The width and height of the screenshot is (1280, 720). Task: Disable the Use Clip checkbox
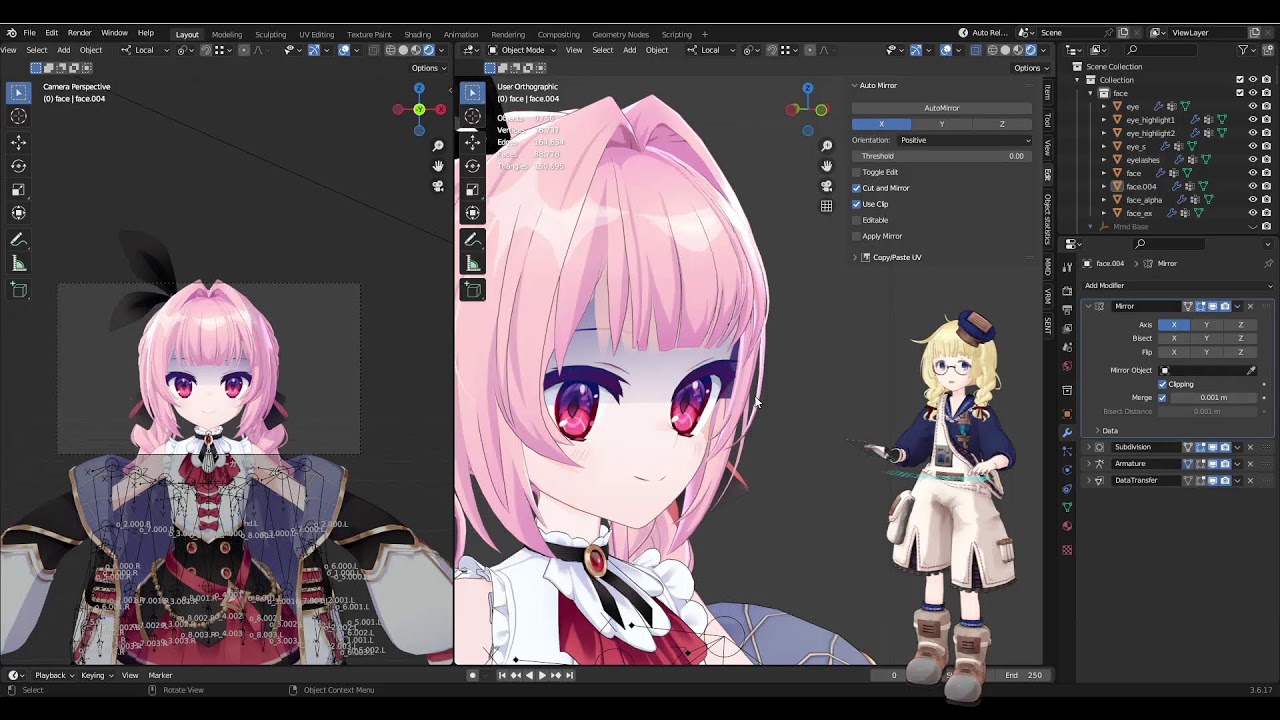[x=856, y=204]
